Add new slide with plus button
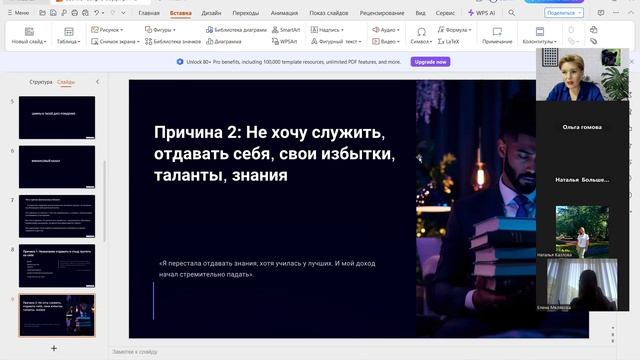The image size is (640, 360). 54,348
